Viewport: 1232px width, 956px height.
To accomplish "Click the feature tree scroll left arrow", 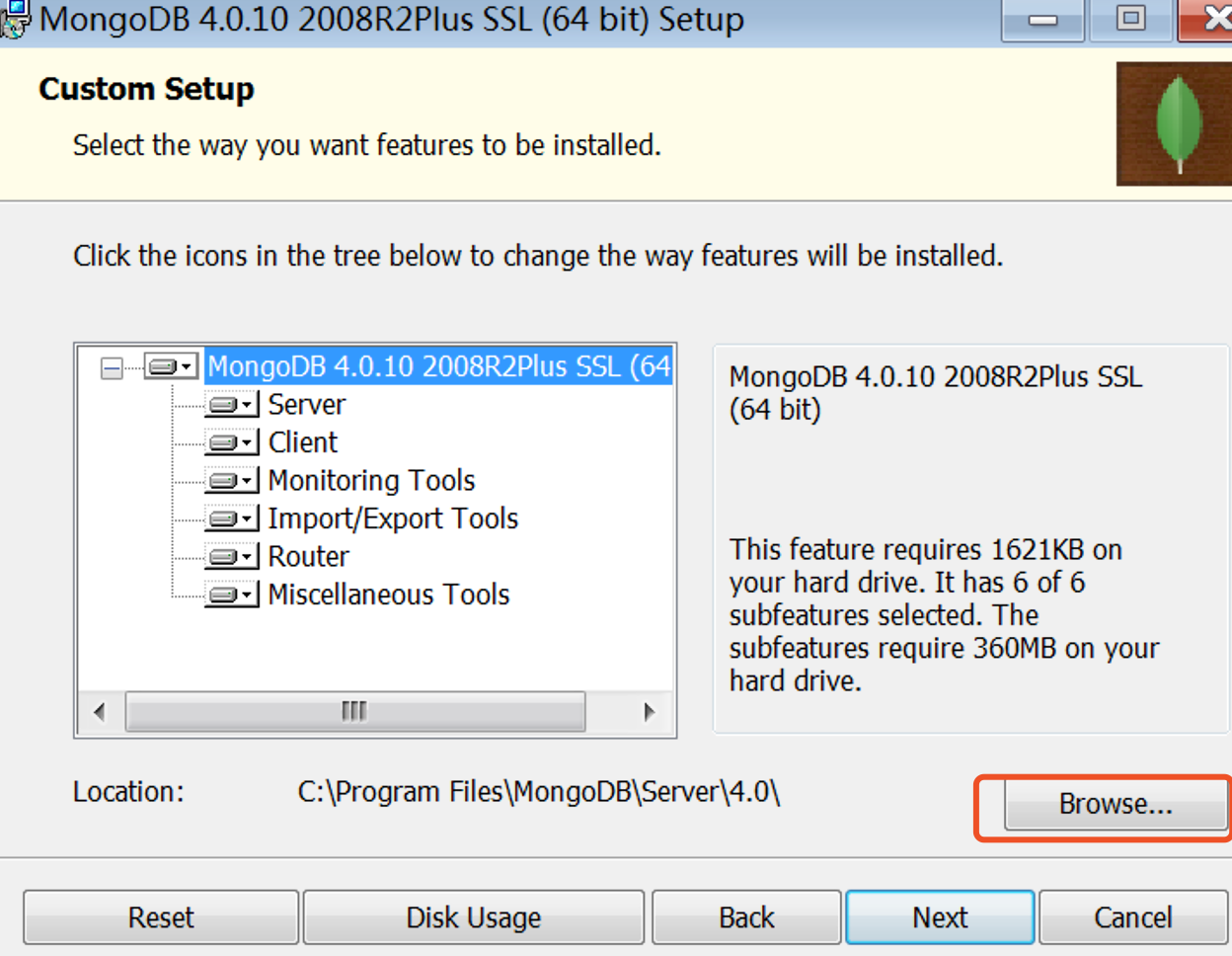I will [100, 712].
